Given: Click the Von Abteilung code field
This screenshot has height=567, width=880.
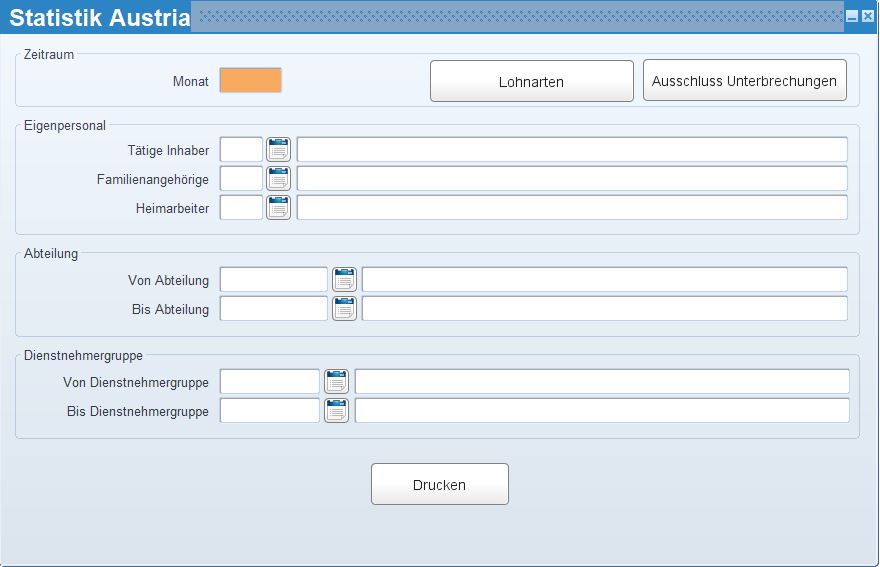Looking at the screenshot, I should tap(273, 280).
